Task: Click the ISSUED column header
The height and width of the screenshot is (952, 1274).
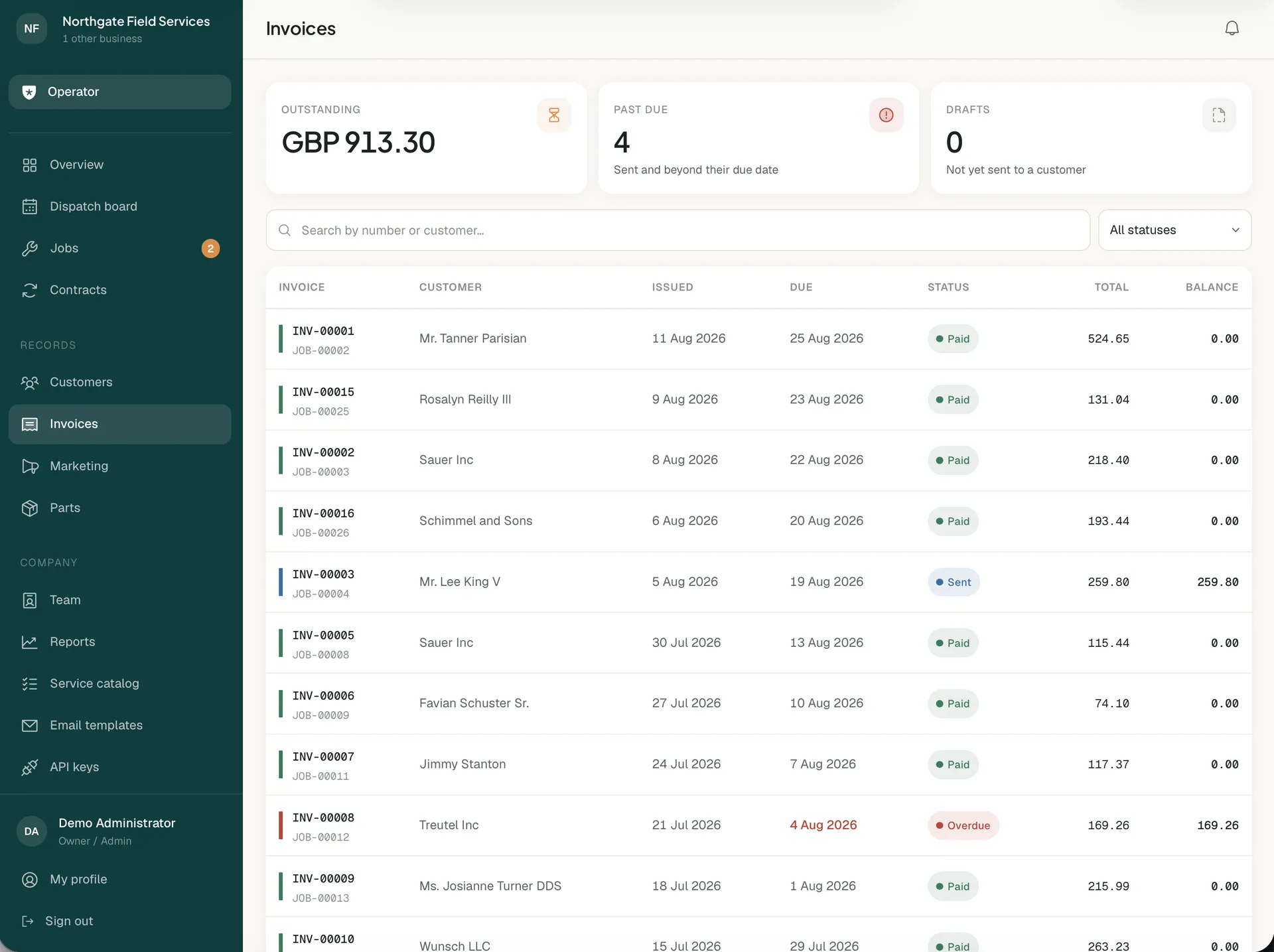Action: (x=672, y=287)
